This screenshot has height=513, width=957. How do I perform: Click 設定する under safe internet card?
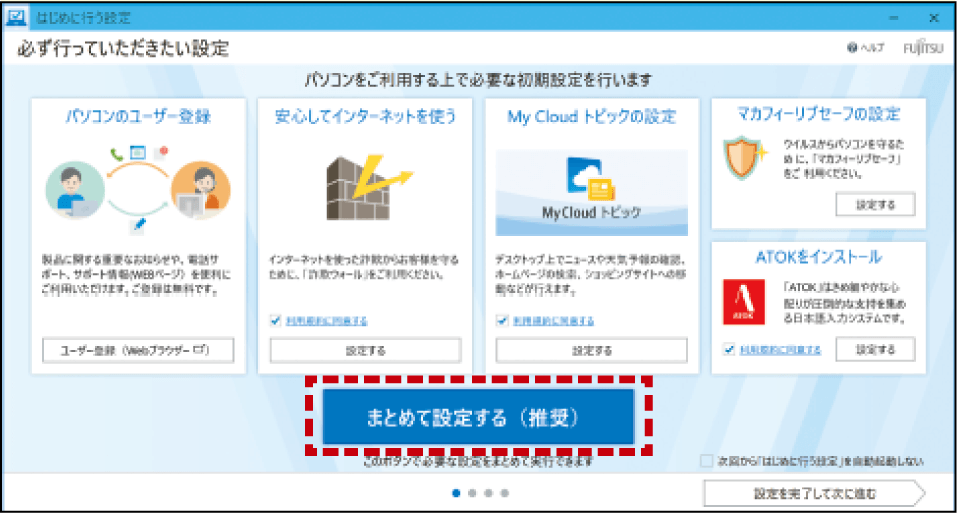click(365, 350)
